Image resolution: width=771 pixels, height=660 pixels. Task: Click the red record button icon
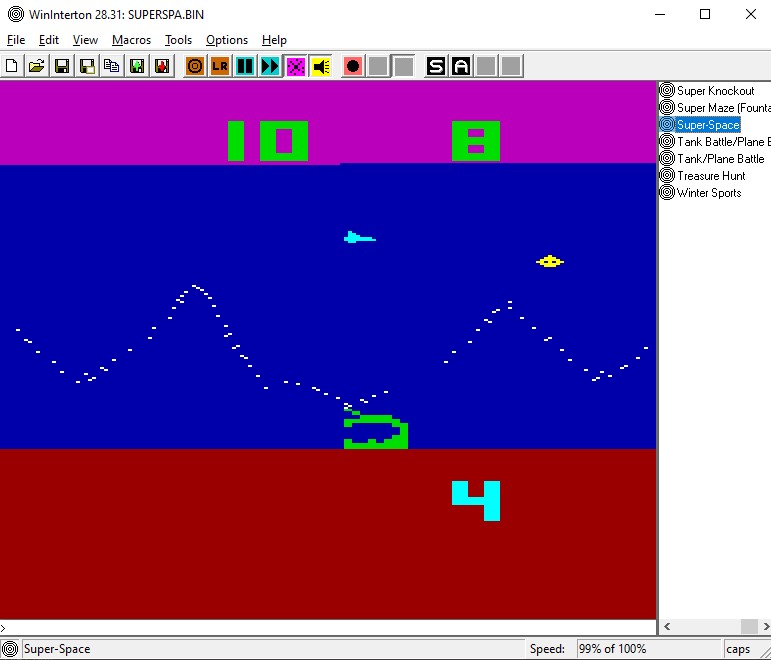[353, 66]
